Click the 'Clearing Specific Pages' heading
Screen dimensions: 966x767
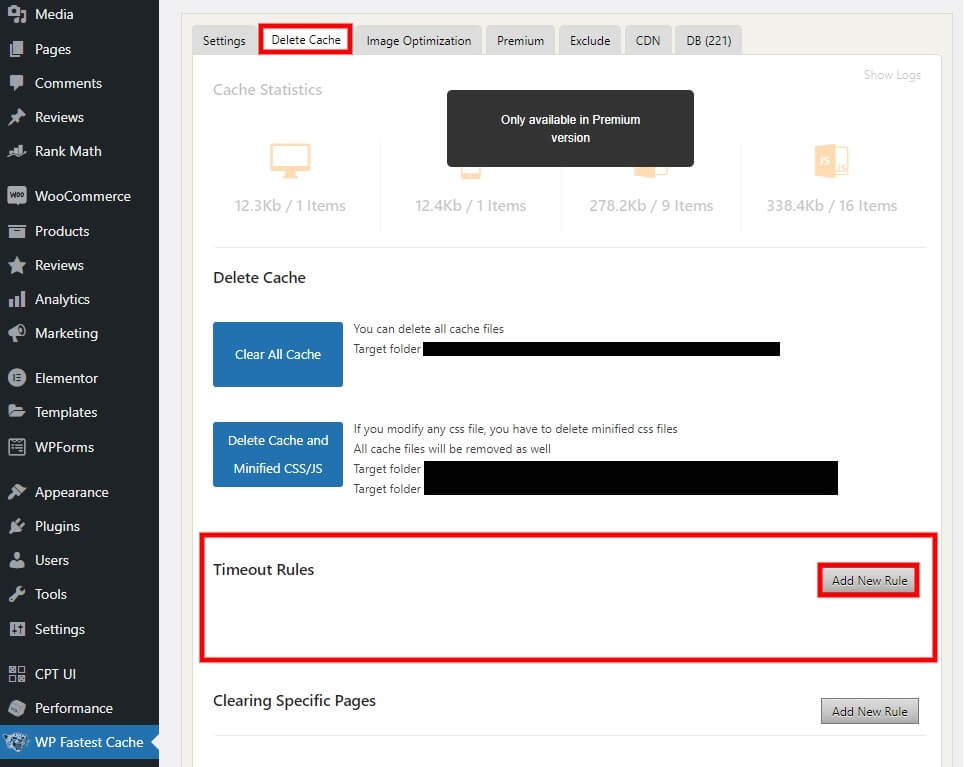294,700
